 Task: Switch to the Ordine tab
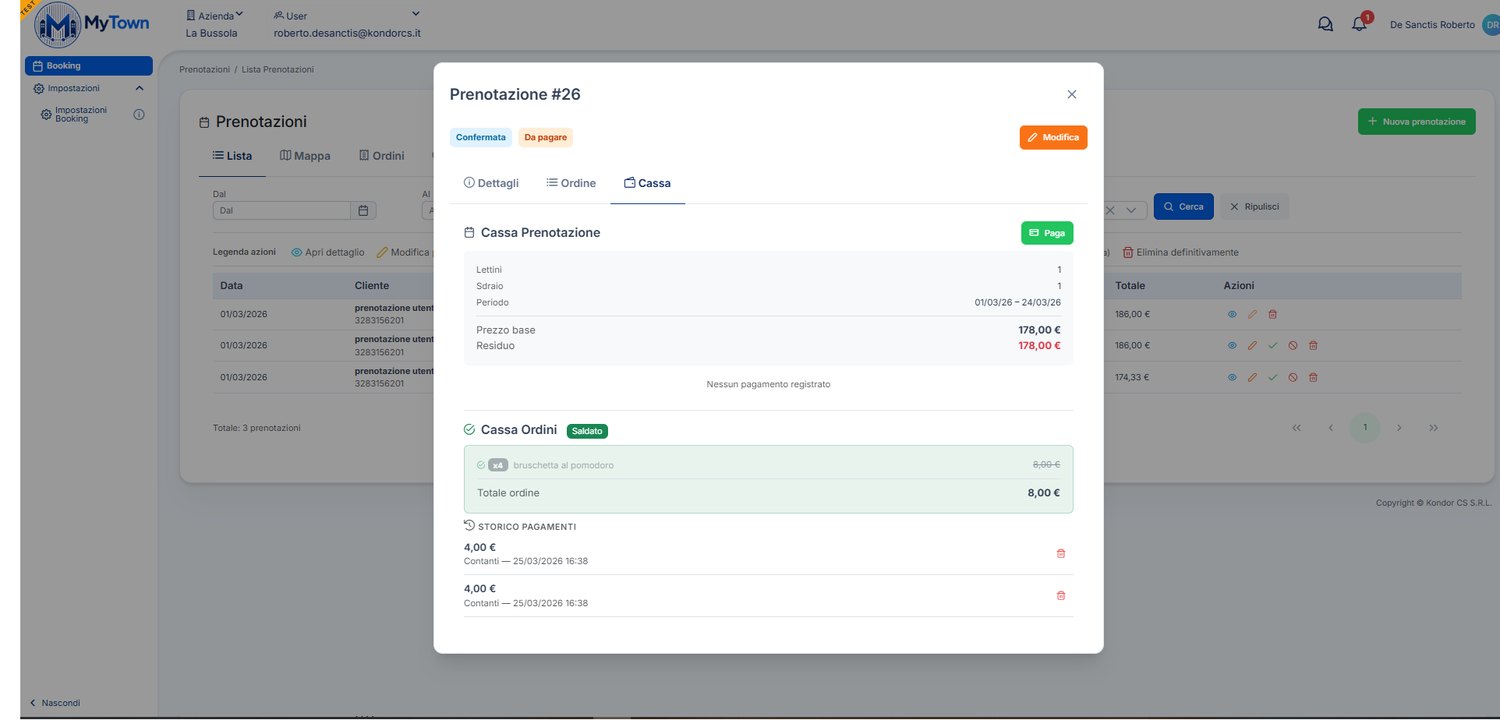point(571,183)
